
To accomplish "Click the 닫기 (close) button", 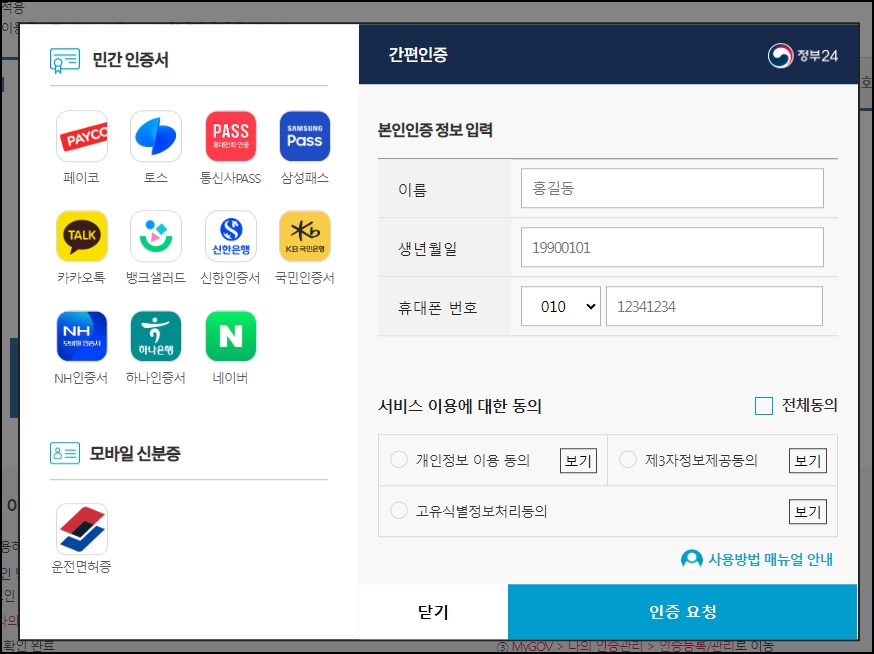I will click(x=433, y=612).
